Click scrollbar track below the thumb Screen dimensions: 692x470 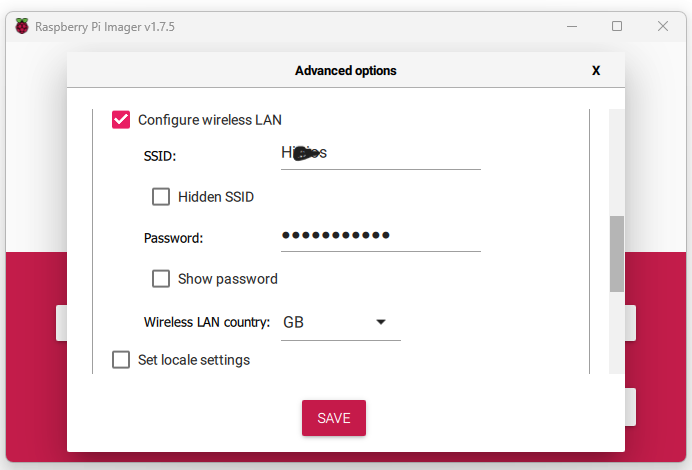tap(617, 333)
